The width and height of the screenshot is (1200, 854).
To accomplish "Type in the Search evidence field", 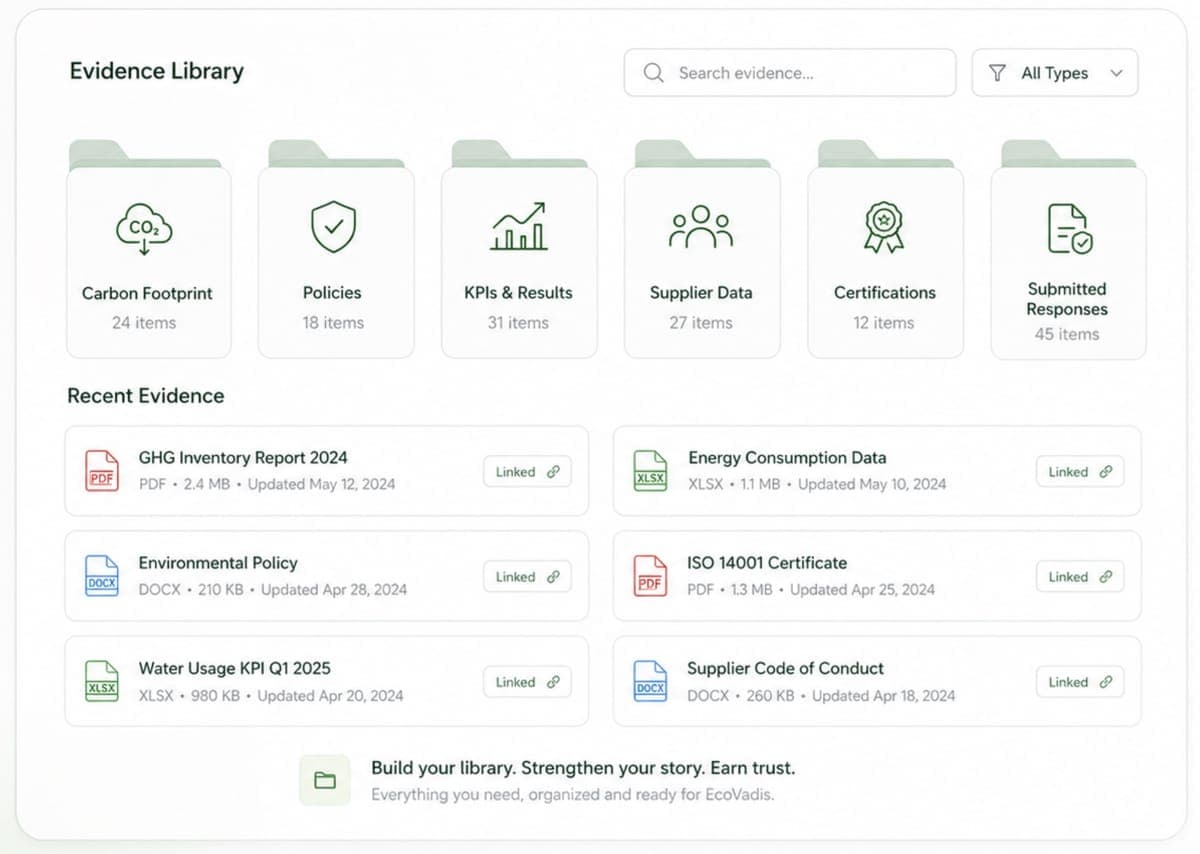I will (x=790, y=73).
